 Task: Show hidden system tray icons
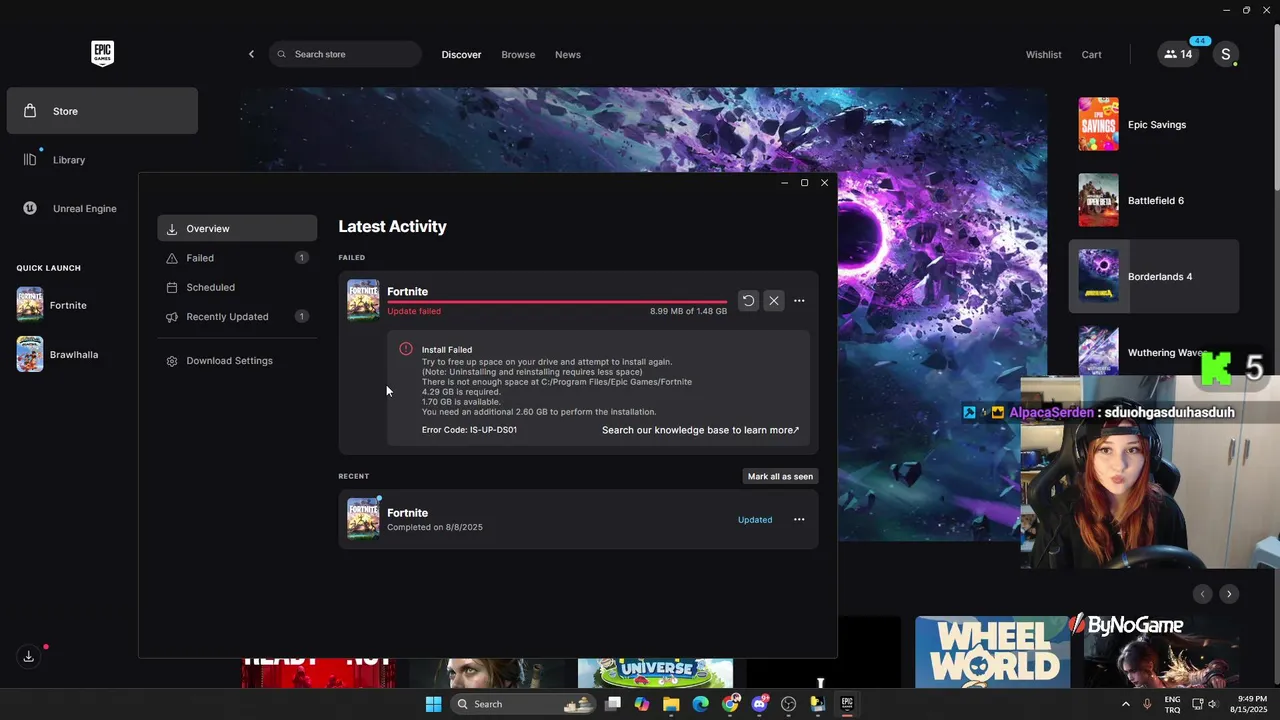point(1125,704)
